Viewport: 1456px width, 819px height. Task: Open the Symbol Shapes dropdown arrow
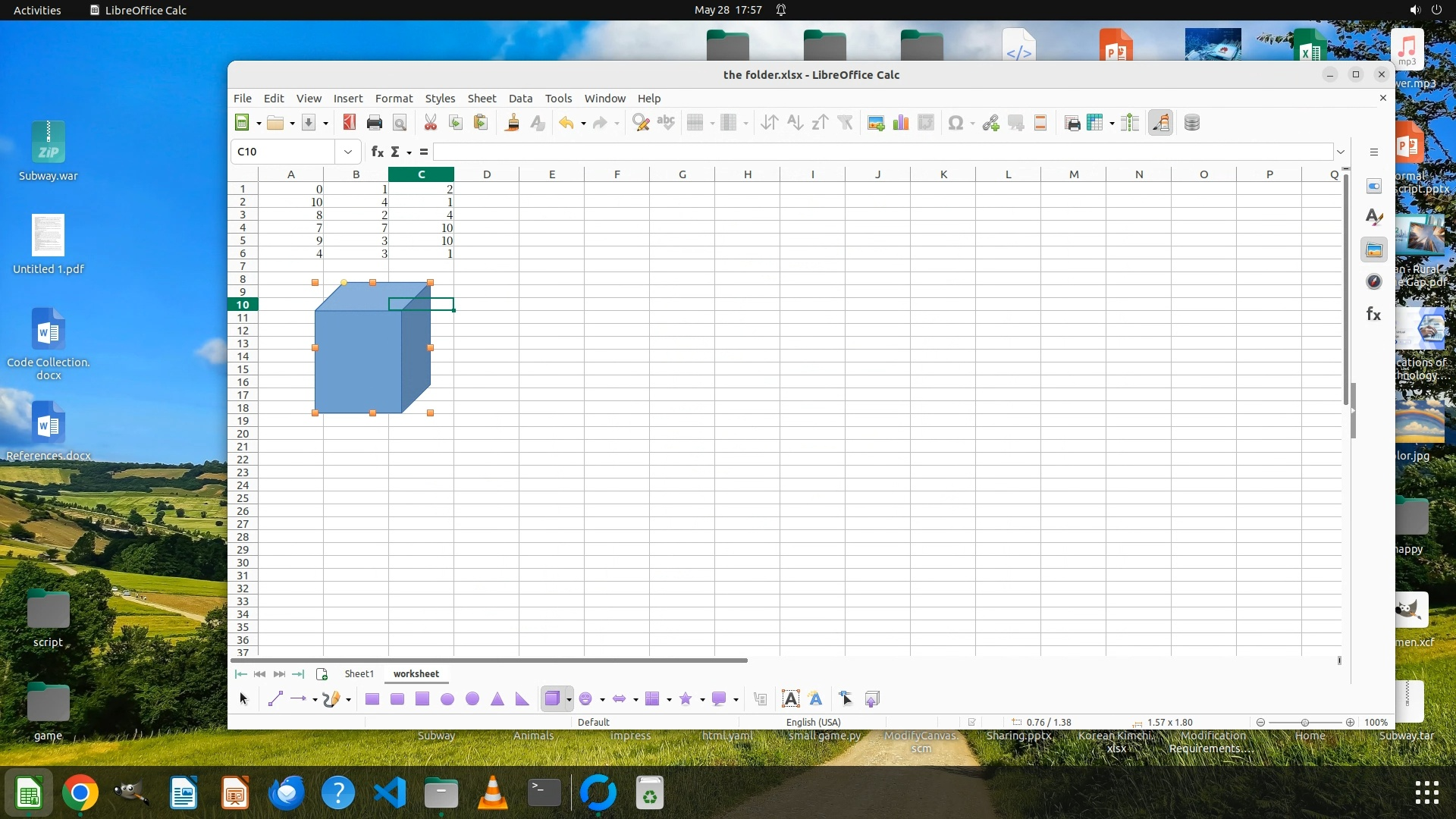click(602, 699)
